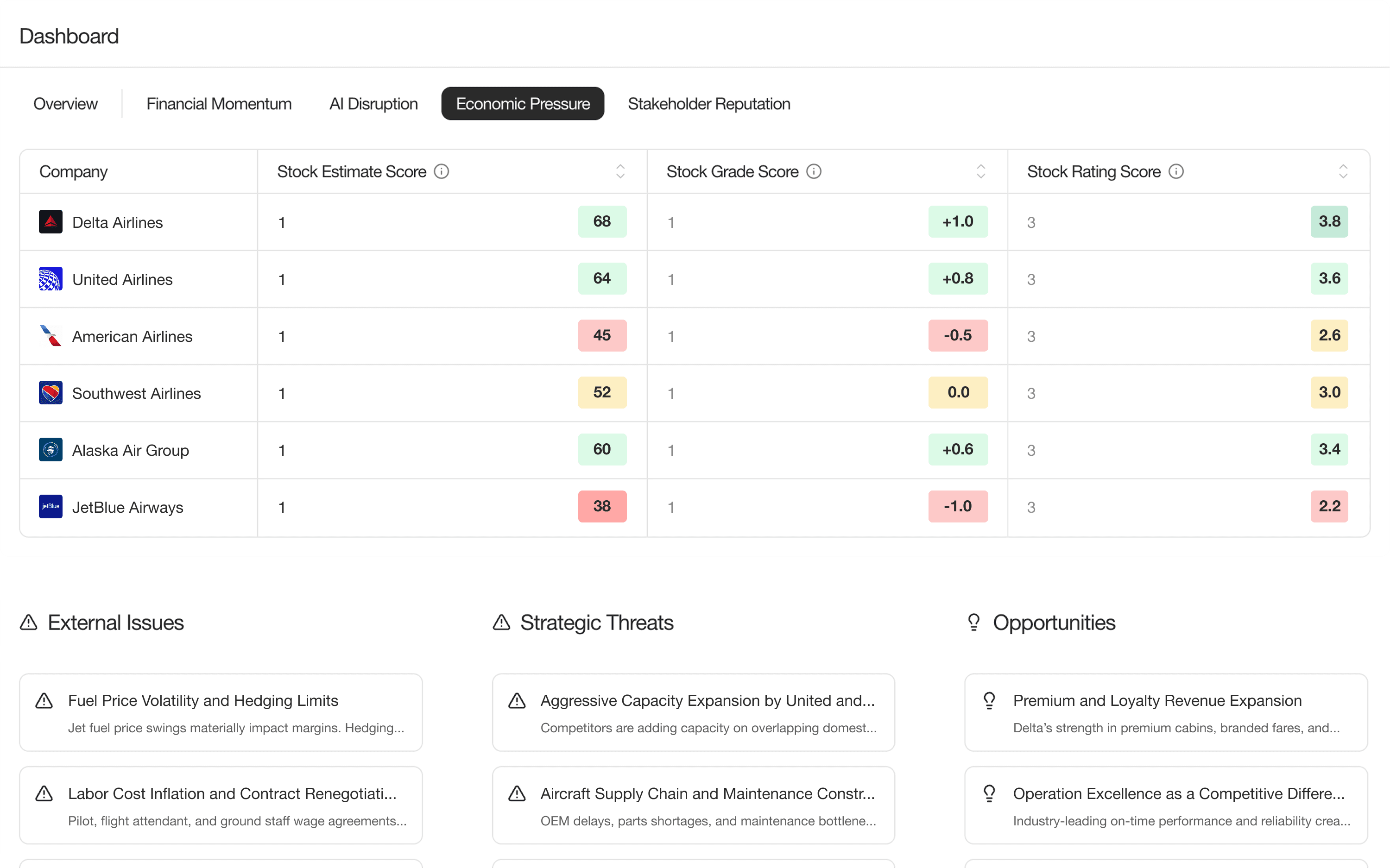Click the United Airlines globe logo

click(51, 279)
